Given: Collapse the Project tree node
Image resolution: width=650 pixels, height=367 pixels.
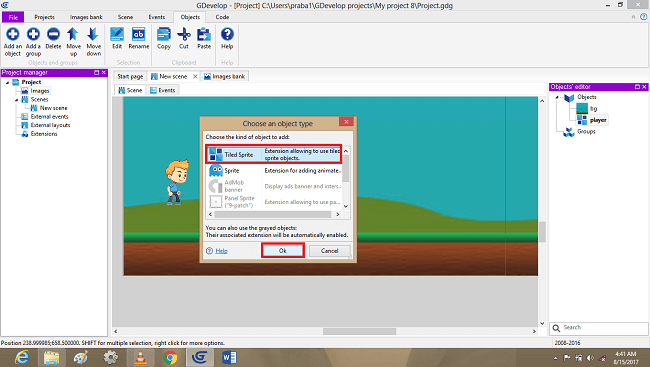Looking at the screenshot, I should pos(7,83).
